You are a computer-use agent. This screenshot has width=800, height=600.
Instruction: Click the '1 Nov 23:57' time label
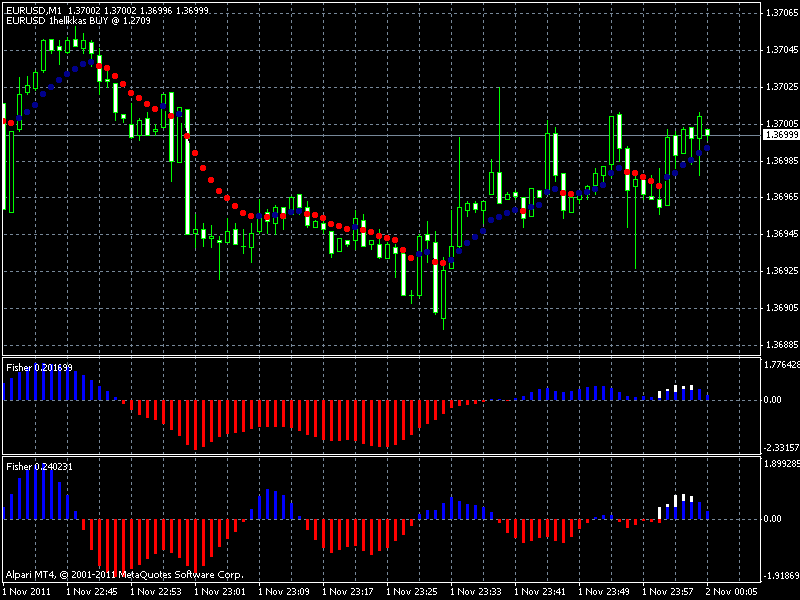[668, 592]
